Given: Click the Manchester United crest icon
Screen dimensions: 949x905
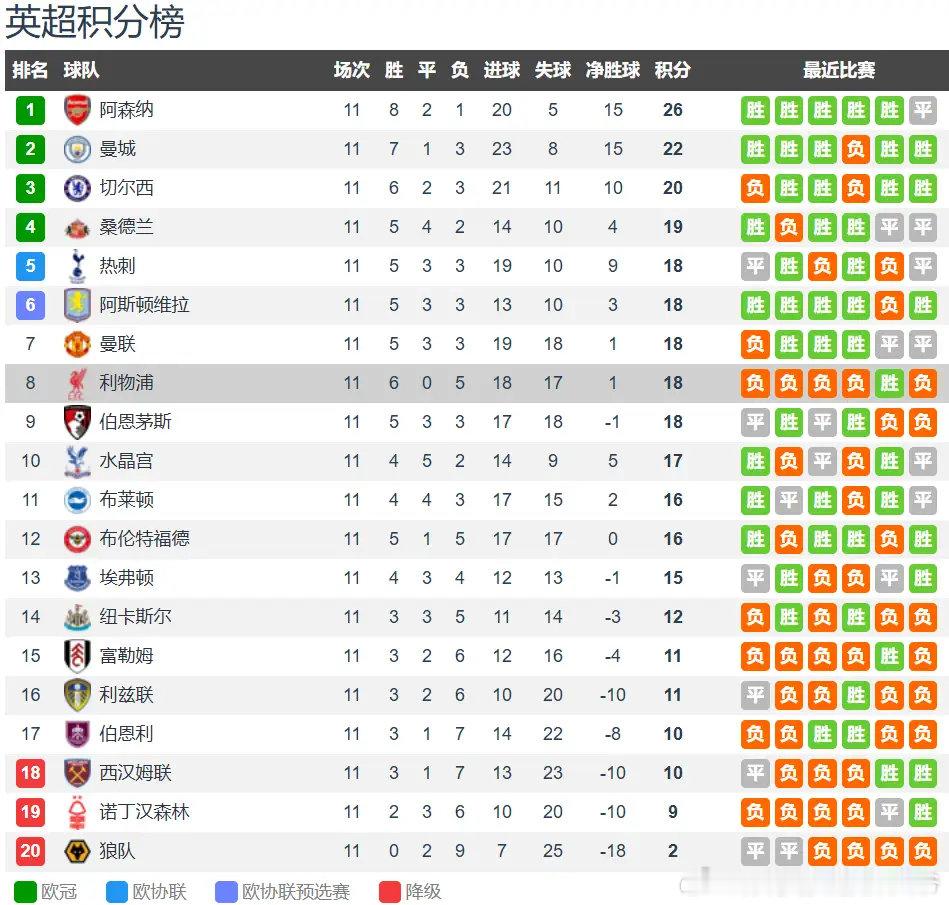Looking at the screenshot, I should coord(77,344).
